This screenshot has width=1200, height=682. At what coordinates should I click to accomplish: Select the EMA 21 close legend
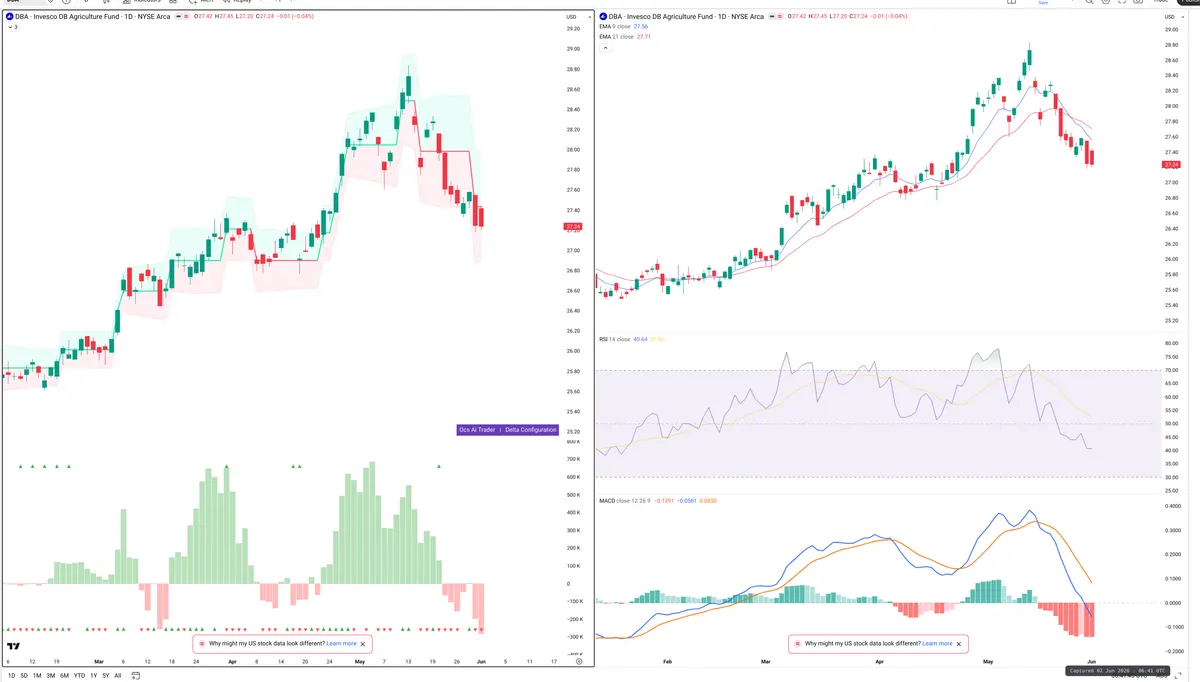616,36
